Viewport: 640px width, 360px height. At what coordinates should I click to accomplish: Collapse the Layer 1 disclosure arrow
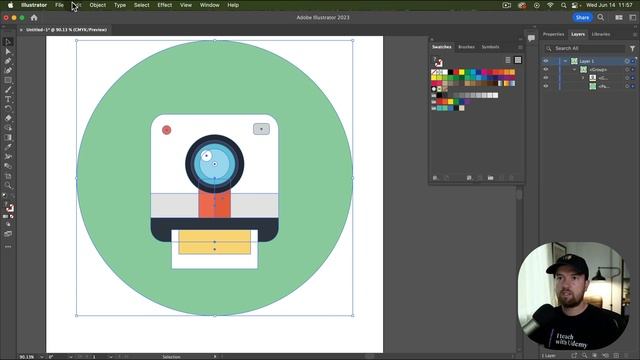(565, 61)
